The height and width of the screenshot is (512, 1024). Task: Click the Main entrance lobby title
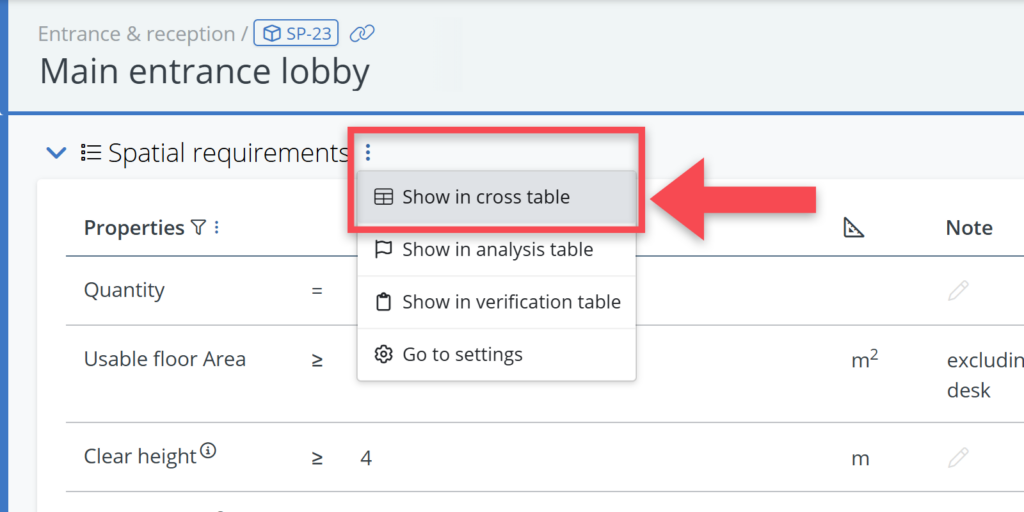[x=204, y=72]
